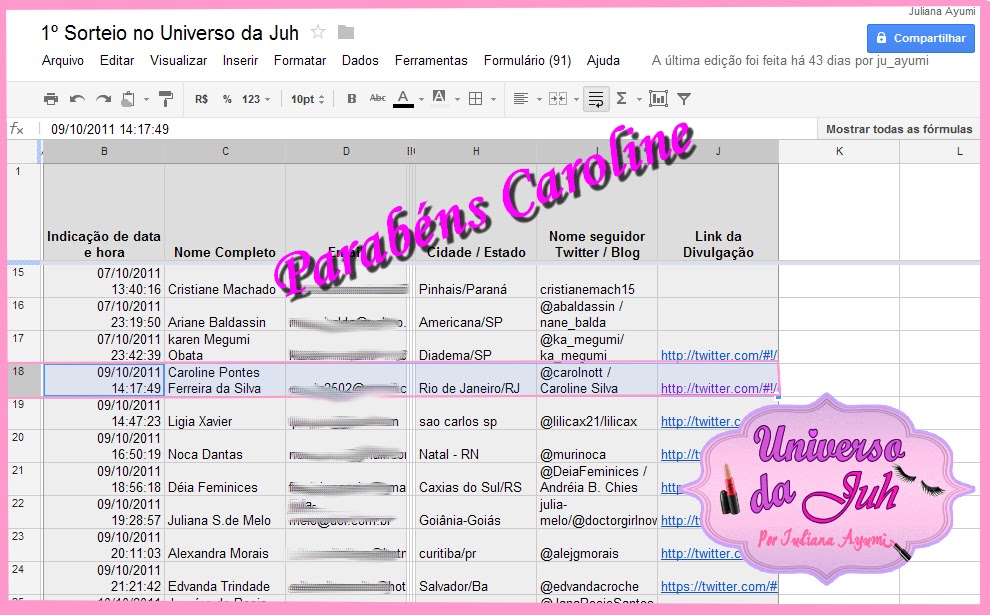Click the 'Nome Completo' header cell
Viewport: 990px width, 615px height.
coord(225,212)
